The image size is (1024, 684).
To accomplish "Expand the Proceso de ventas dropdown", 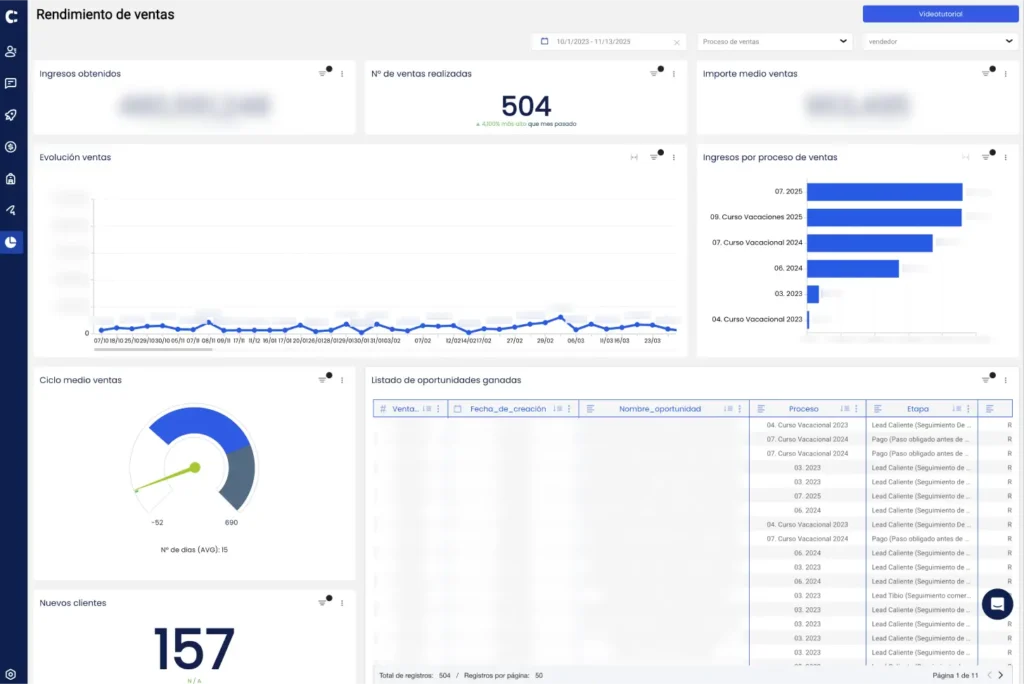I will coord(775,41).
